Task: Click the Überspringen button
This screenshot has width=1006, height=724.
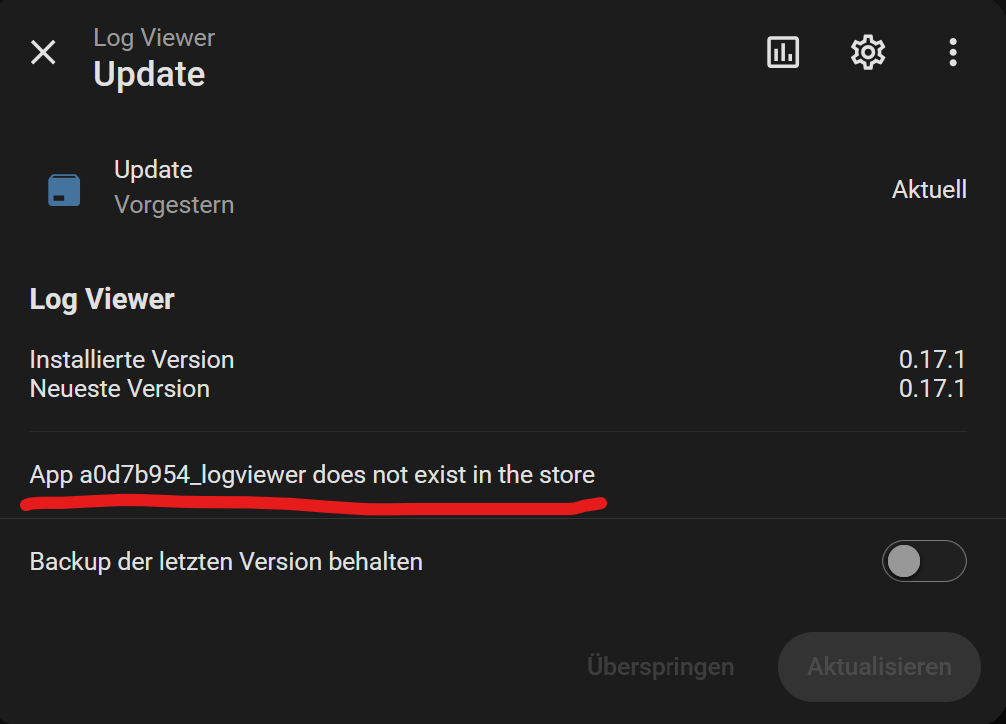Action: 660,666
